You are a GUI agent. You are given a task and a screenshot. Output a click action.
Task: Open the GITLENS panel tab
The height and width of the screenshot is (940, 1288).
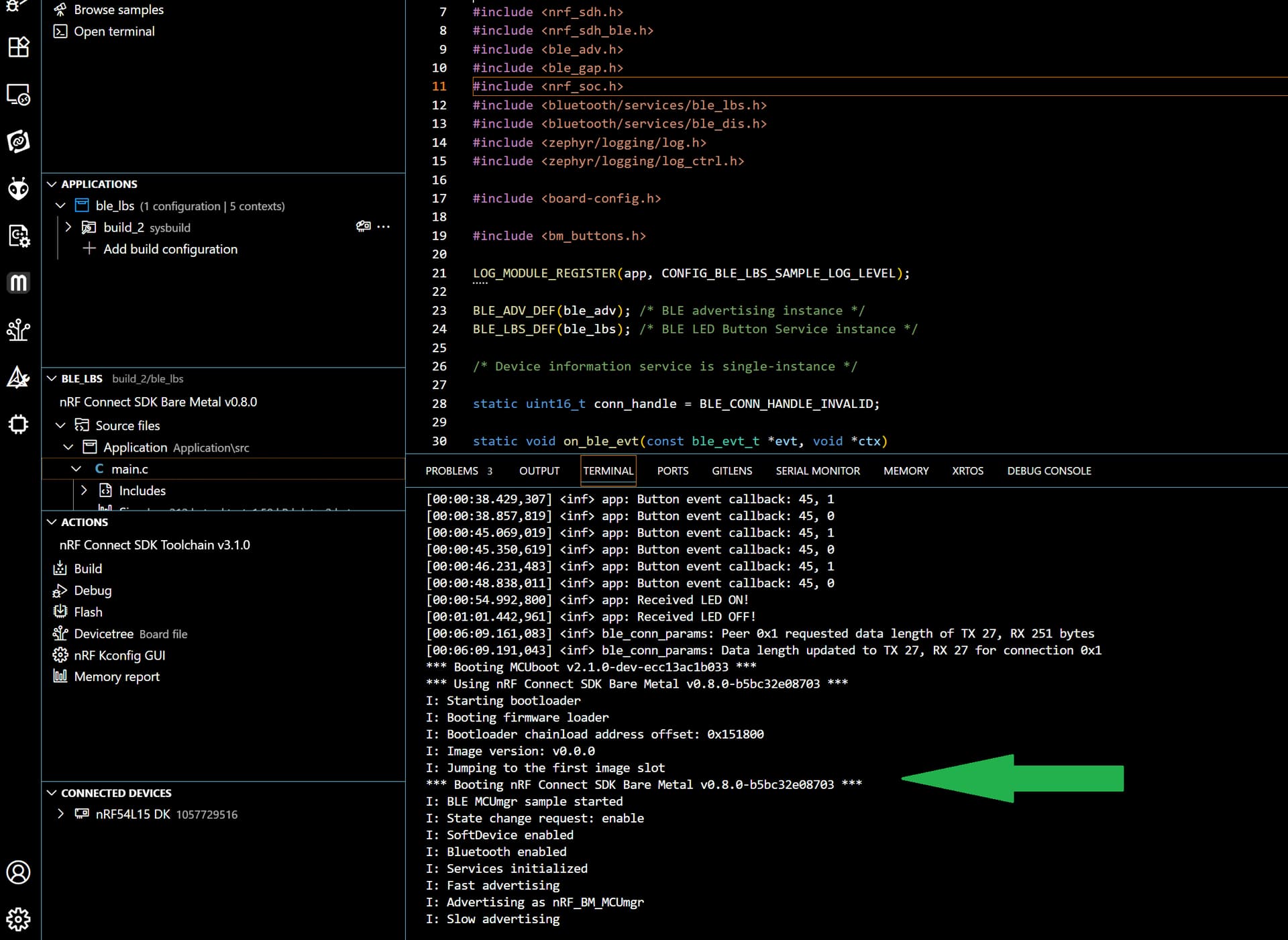pyautogui.click(x=732, y=471)
